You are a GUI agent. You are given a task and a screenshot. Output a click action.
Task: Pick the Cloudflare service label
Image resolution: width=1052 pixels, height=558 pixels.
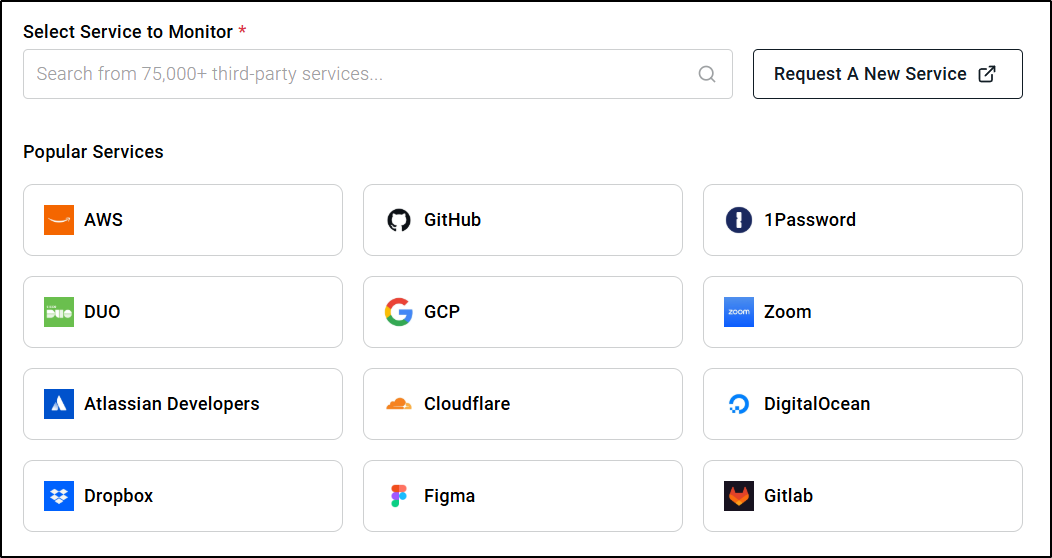467,404
